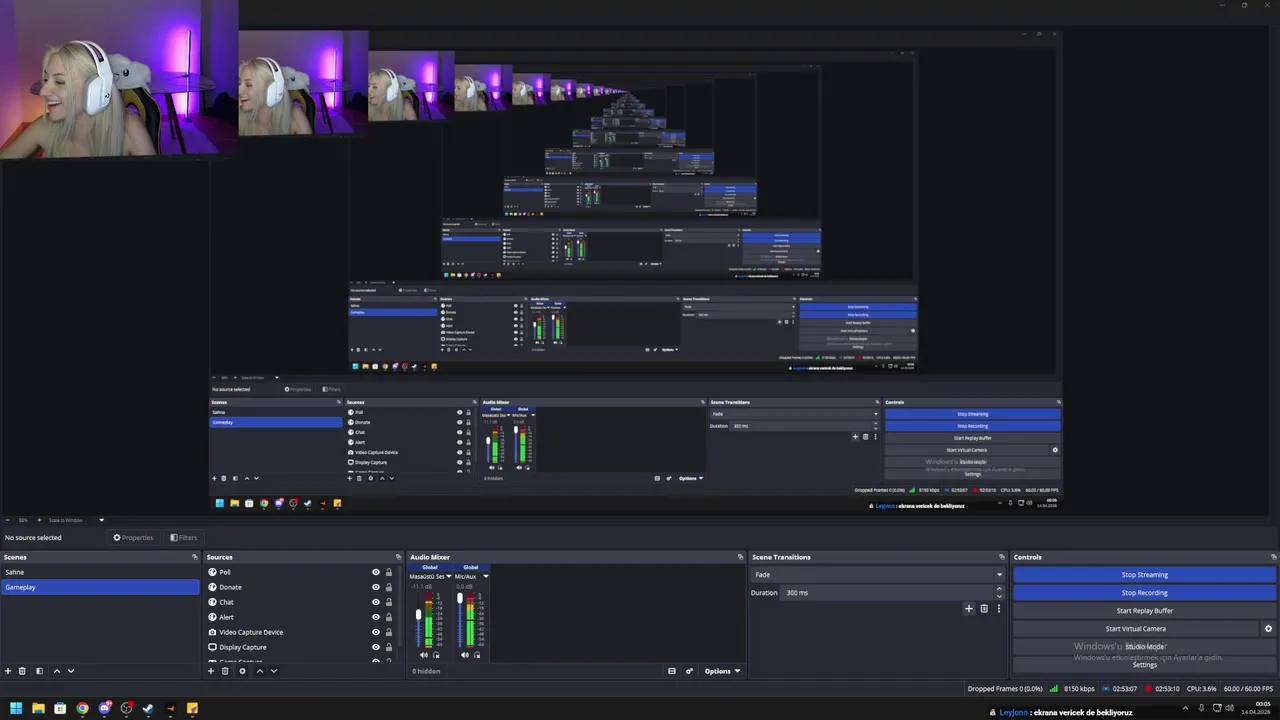Remove transition using Scene Transitions trash icon

coord(984,608)
